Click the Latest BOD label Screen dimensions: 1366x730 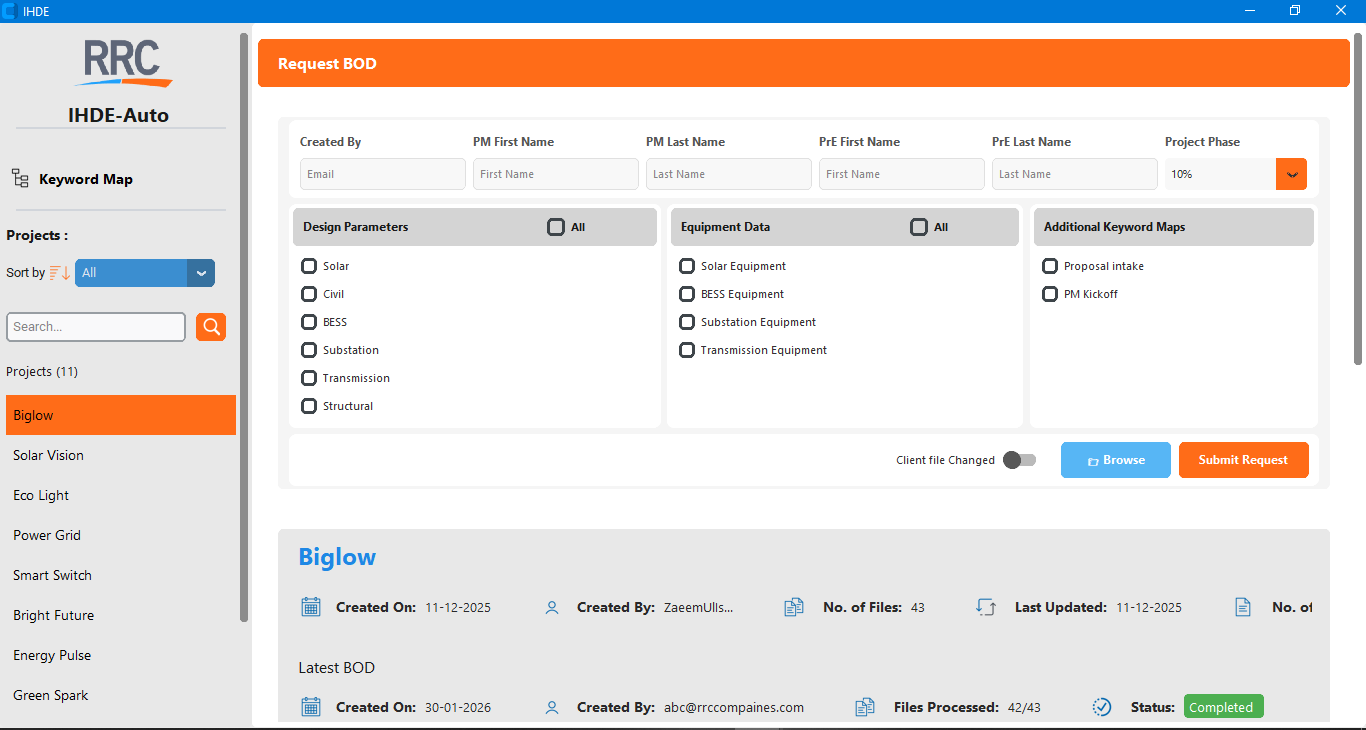(x=337, y=668)
